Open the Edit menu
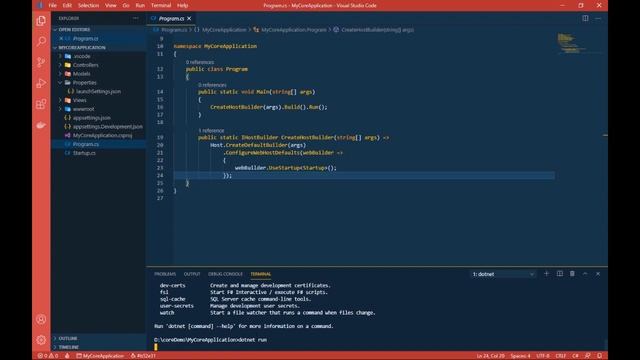The image size is (640, 360). (67, 5)
